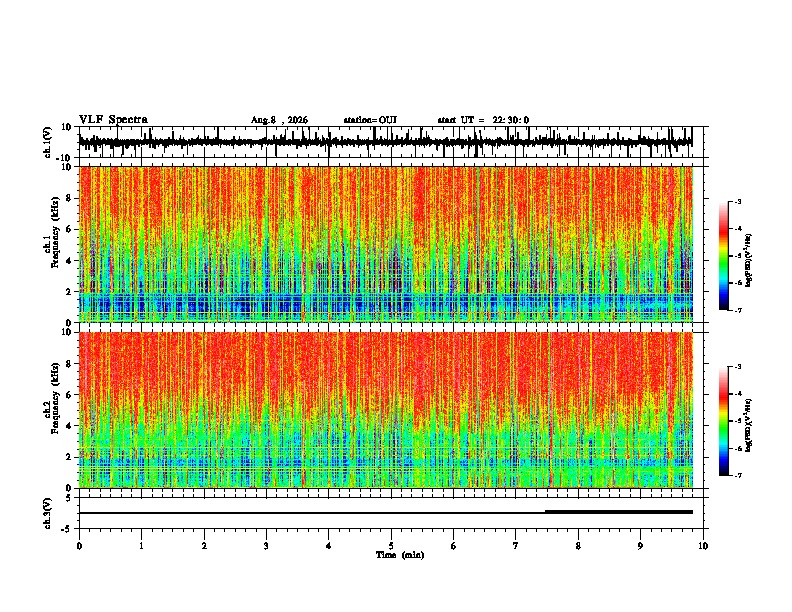Click the ch.2 spectrogram color bar

click(724, 421)
